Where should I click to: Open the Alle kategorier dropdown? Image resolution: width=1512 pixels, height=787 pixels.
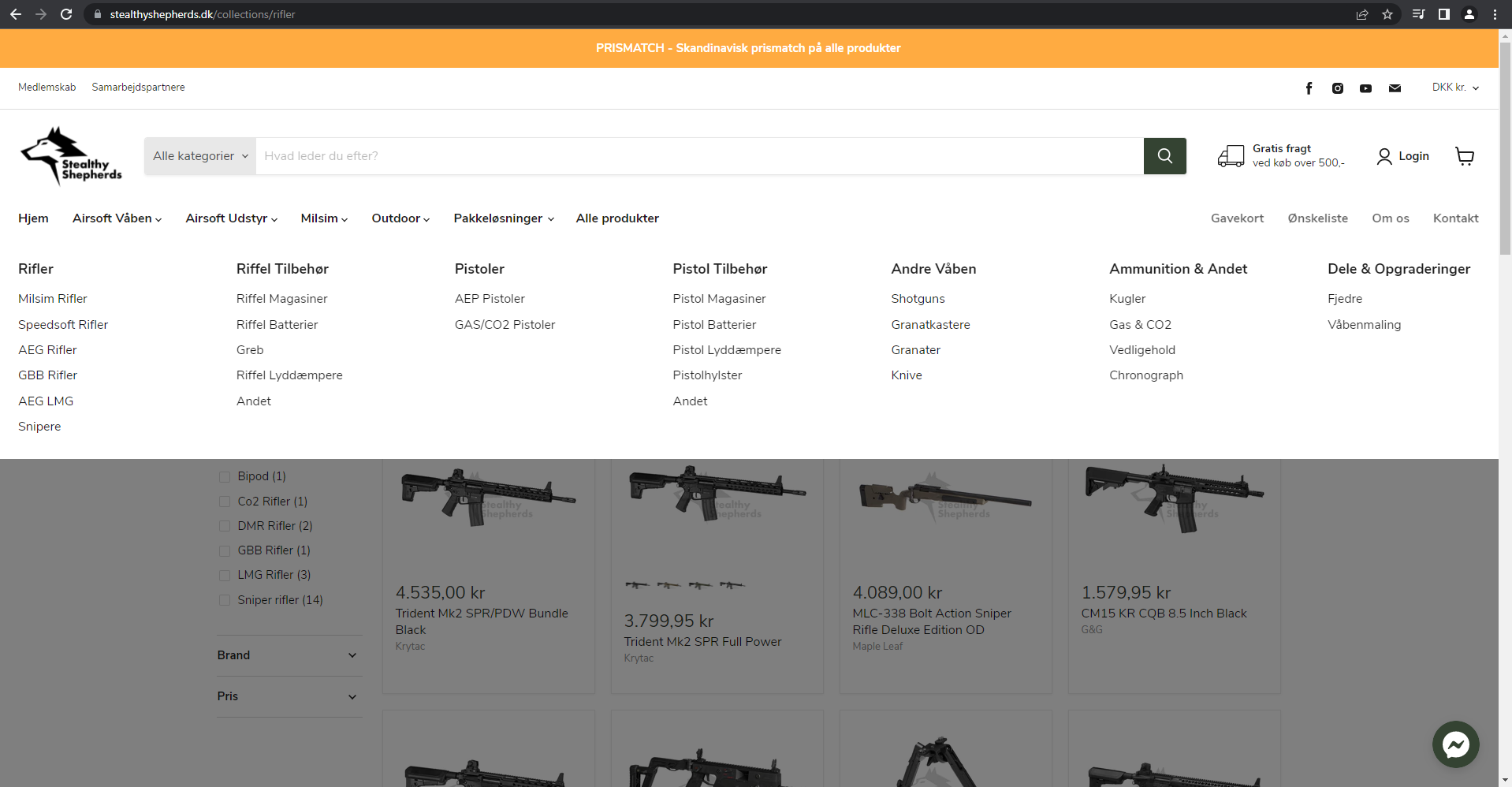pos(200,156)
